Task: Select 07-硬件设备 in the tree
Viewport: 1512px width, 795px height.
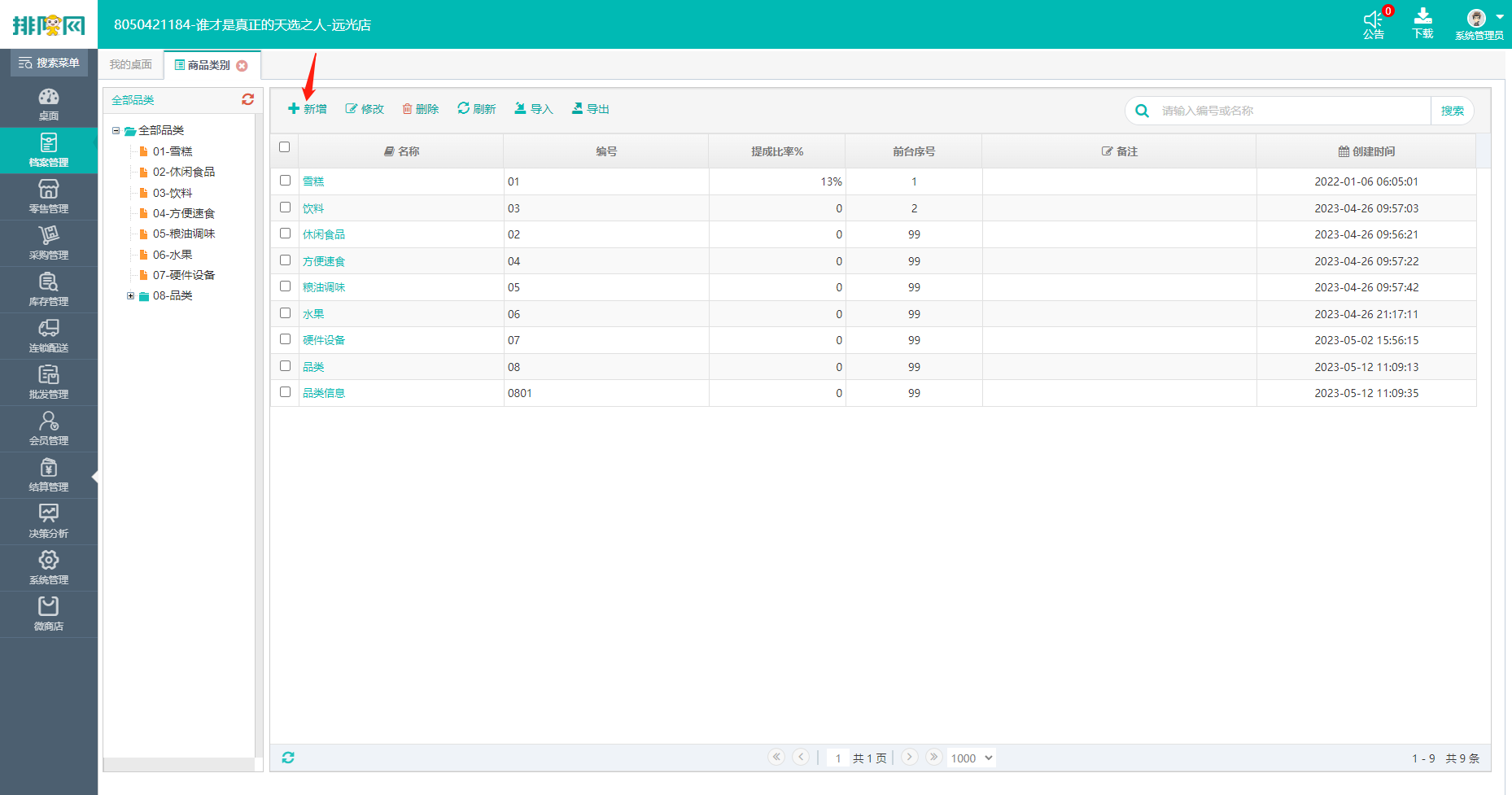Action: coord(184,275)
